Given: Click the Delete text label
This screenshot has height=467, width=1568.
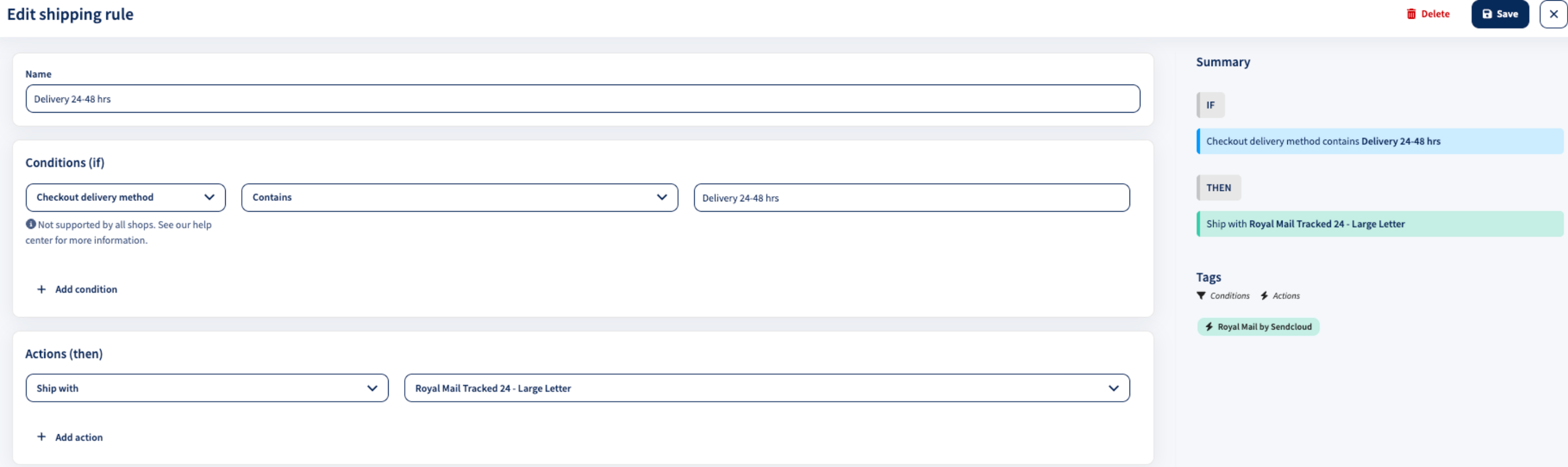Looking at the screenshot, I should pyautogui.click(x=1435, y=14).
